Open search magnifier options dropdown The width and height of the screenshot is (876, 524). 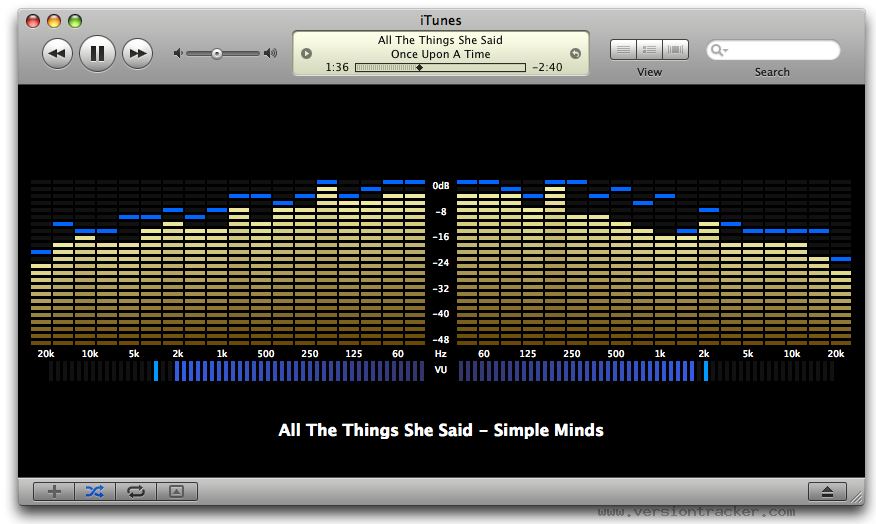coord(718,50)
